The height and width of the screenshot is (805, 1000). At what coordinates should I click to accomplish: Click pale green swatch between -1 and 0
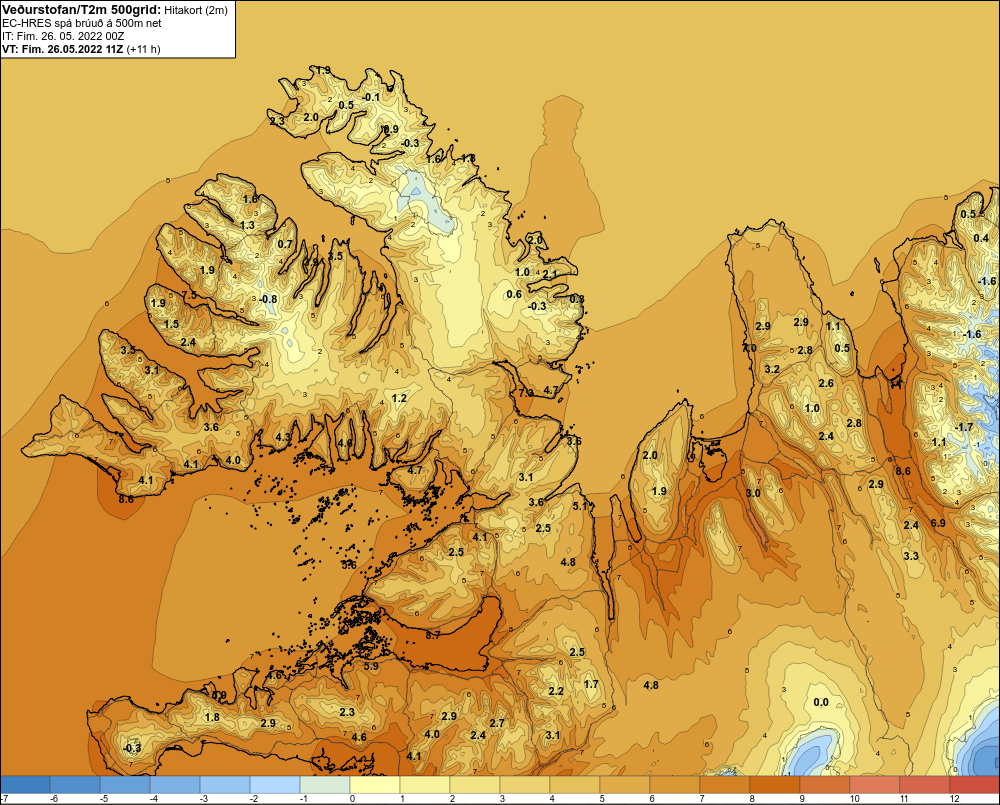click(325, 785)
